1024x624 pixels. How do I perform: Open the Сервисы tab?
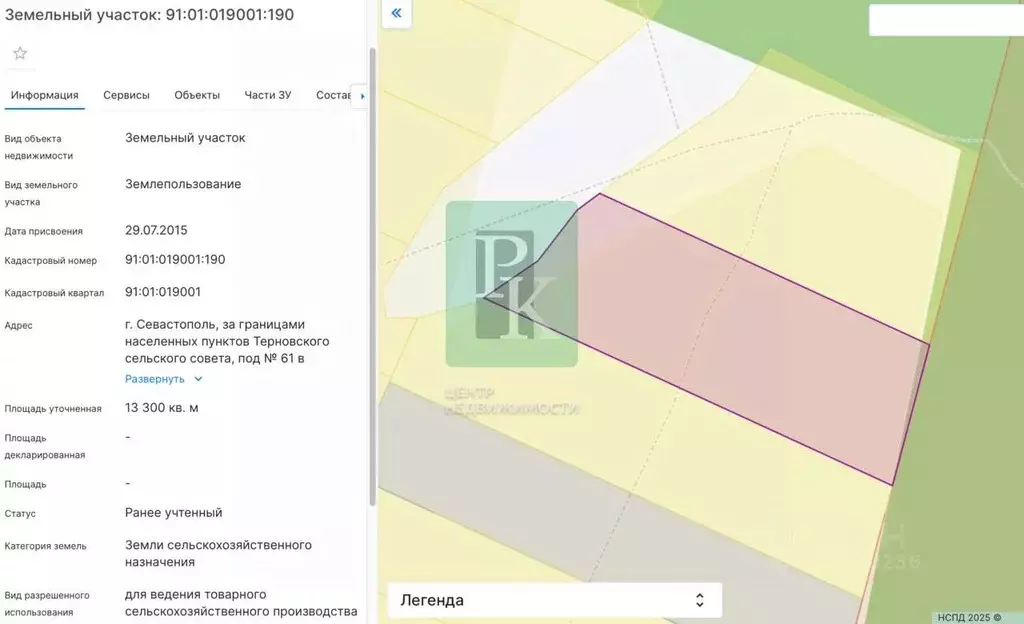[126, 95]
